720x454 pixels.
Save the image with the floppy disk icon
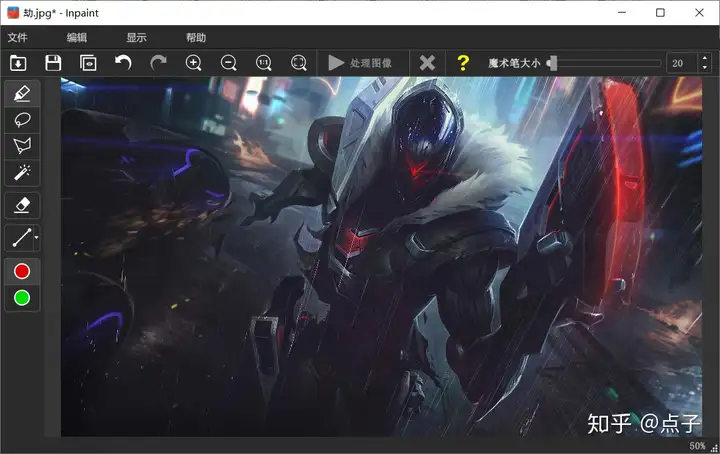point(53,62)
